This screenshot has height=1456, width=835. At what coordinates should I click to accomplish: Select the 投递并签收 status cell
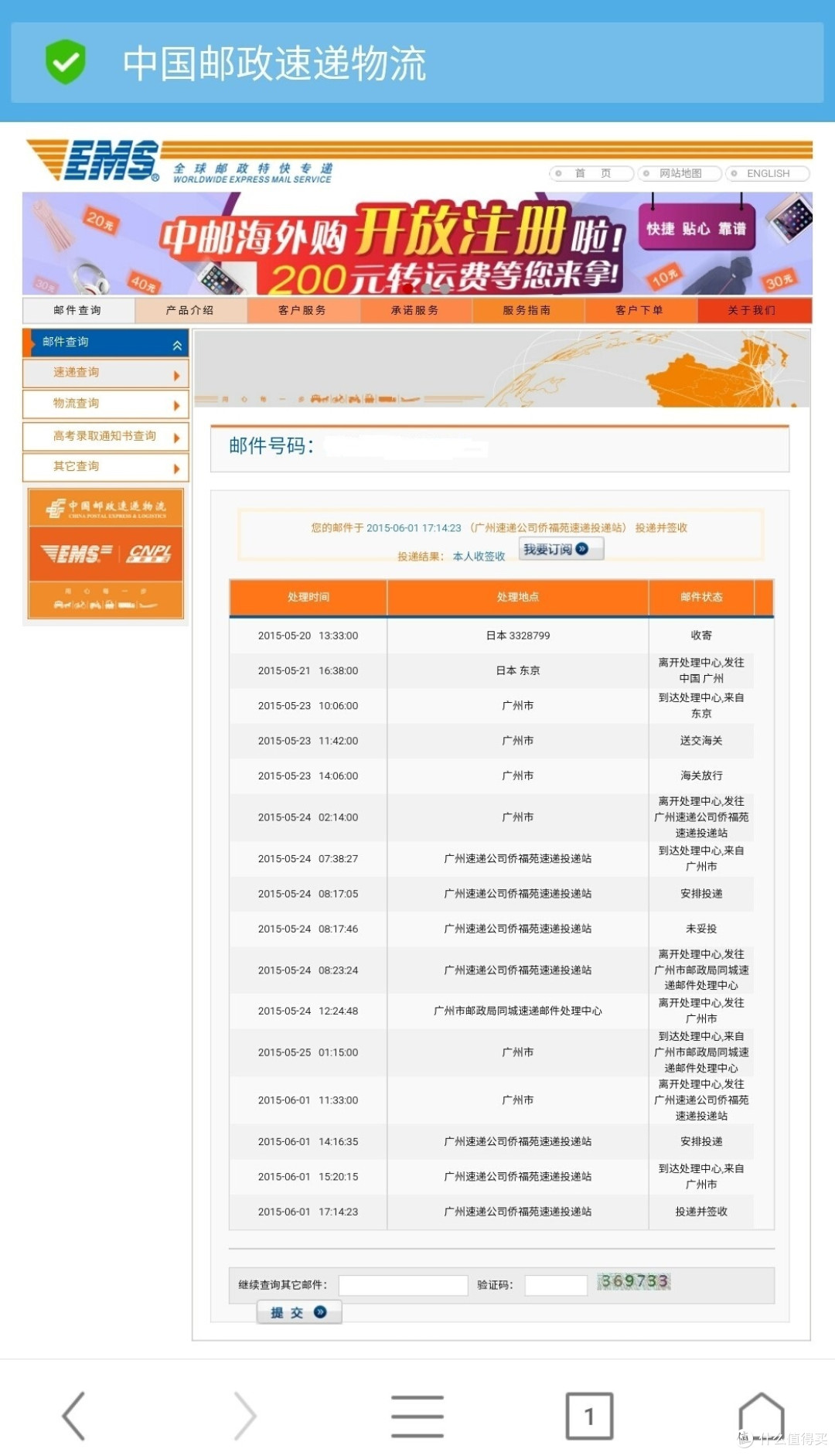(701, 1212)
